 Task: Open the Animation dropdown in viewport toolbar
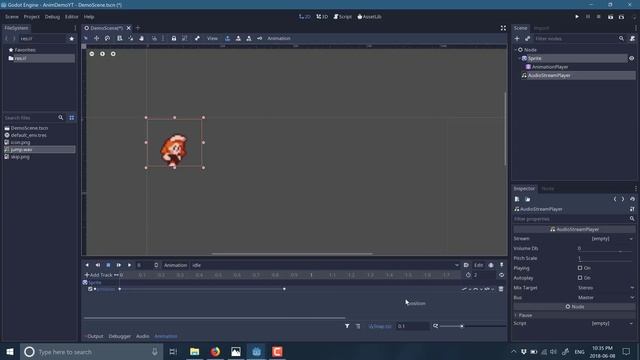[x=279, y=38]
